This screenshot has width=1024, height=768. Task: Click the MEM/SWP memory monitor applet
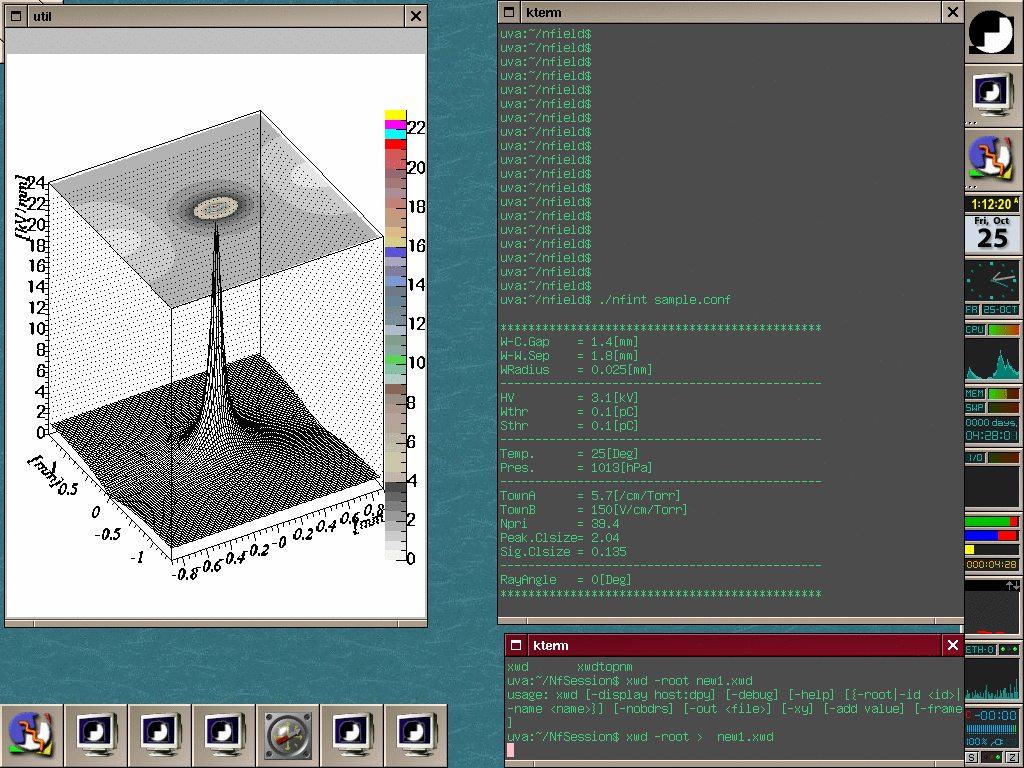(x=993, y=400)
